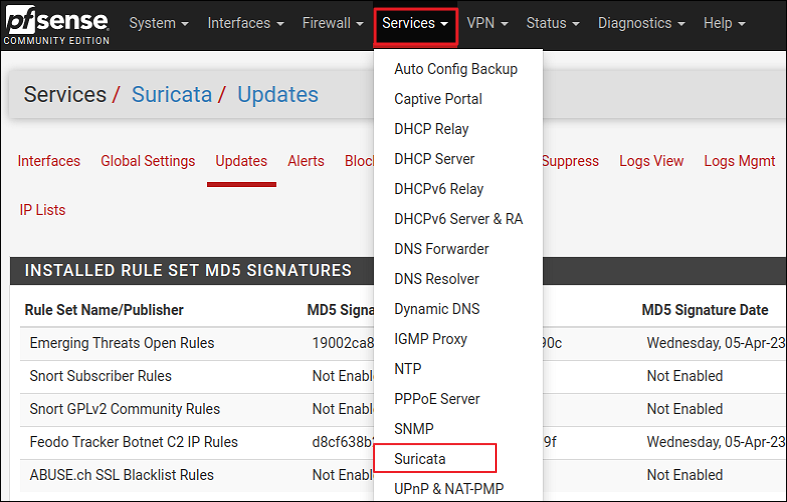
Task: Open DNS Resolver menu item
Action: coord(436,279)
